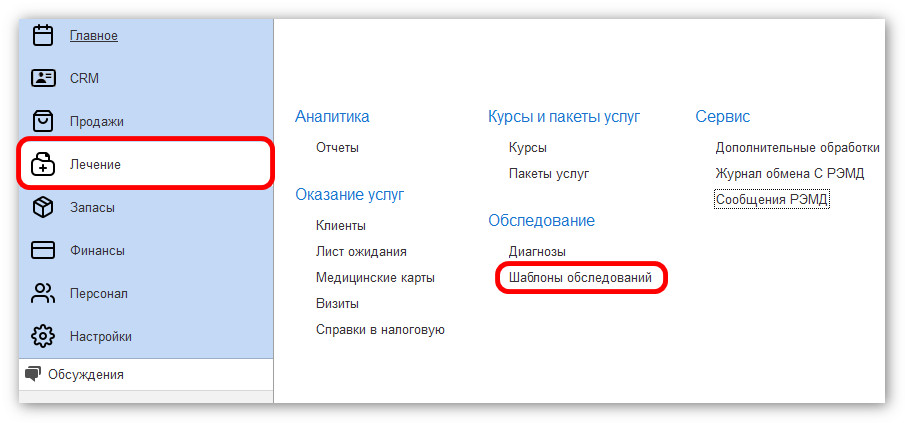Viewport: 905px width, 423px height.
Task: Open Шаблоны обследований
Action: tap(580, 277)
